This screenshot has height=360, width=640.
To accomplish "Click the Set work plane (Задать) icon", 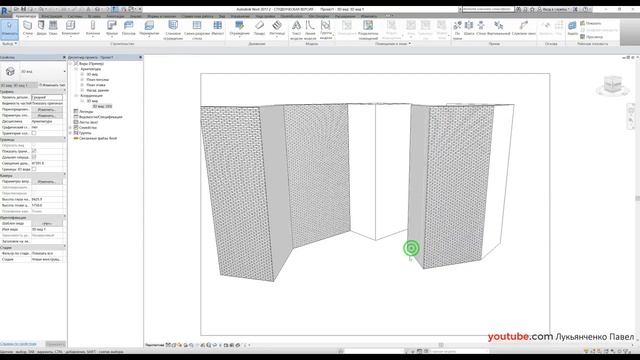I will [572, 28].
